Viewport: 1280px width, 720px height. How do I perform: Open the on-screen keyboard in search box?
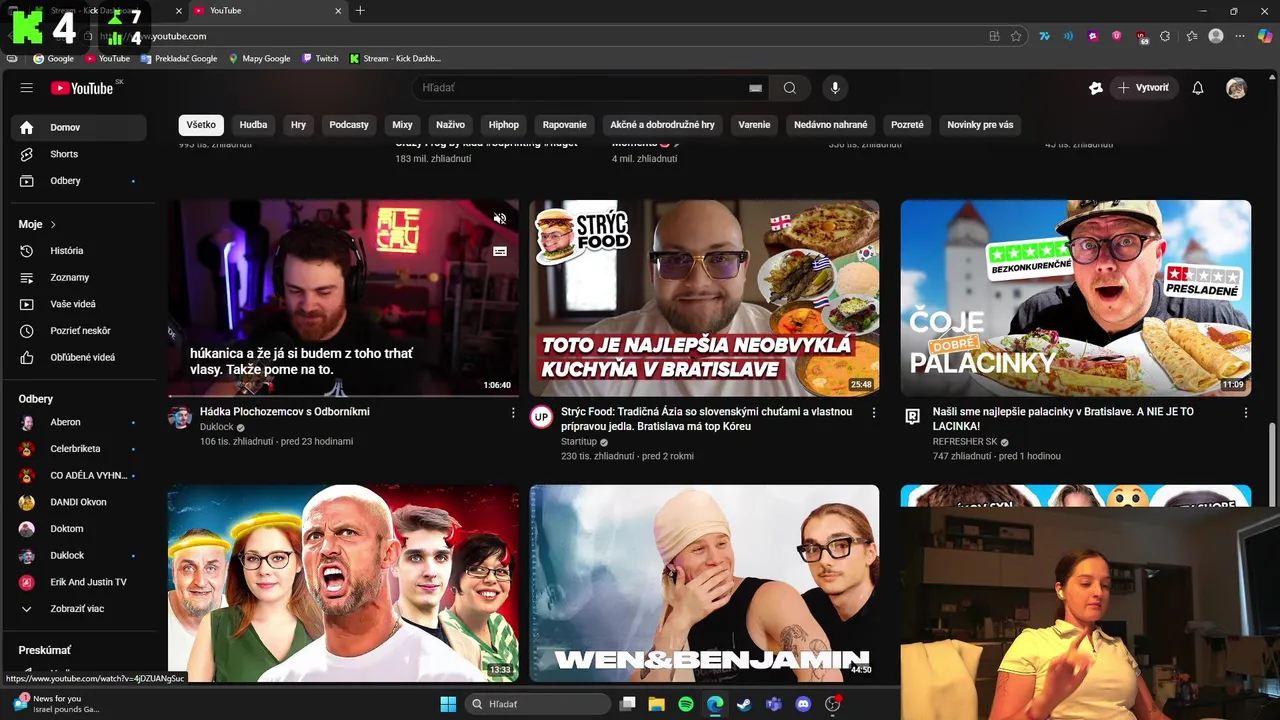coord(756,88)
